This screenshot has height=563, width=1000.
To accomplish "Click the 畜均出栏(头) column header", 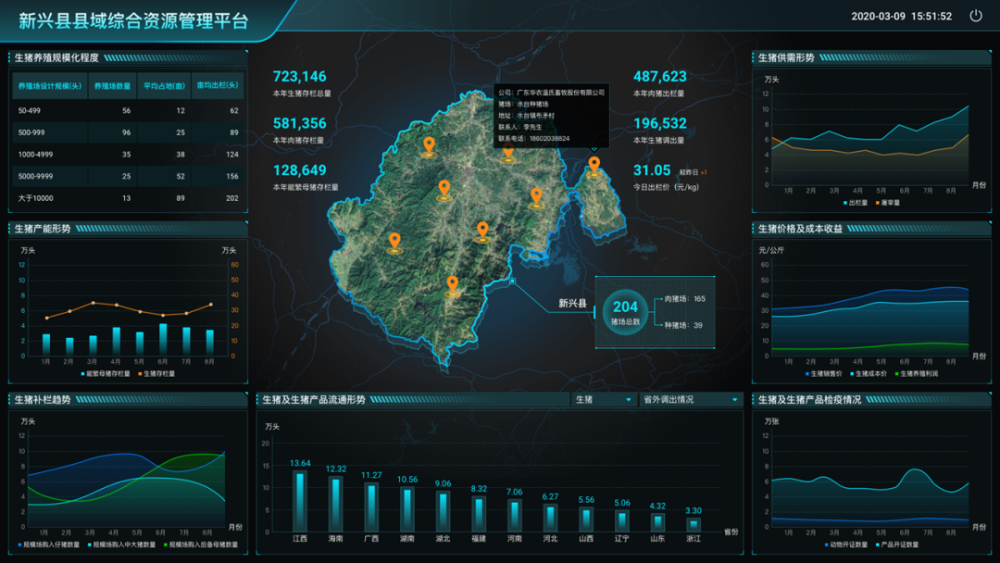I will click(x=217, y=86).
